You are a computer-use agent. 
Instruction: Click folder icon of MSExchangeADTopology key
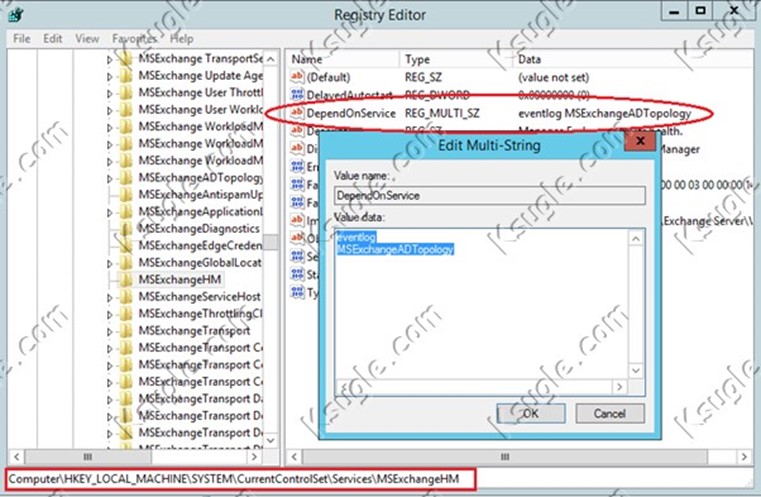[126, 178]
